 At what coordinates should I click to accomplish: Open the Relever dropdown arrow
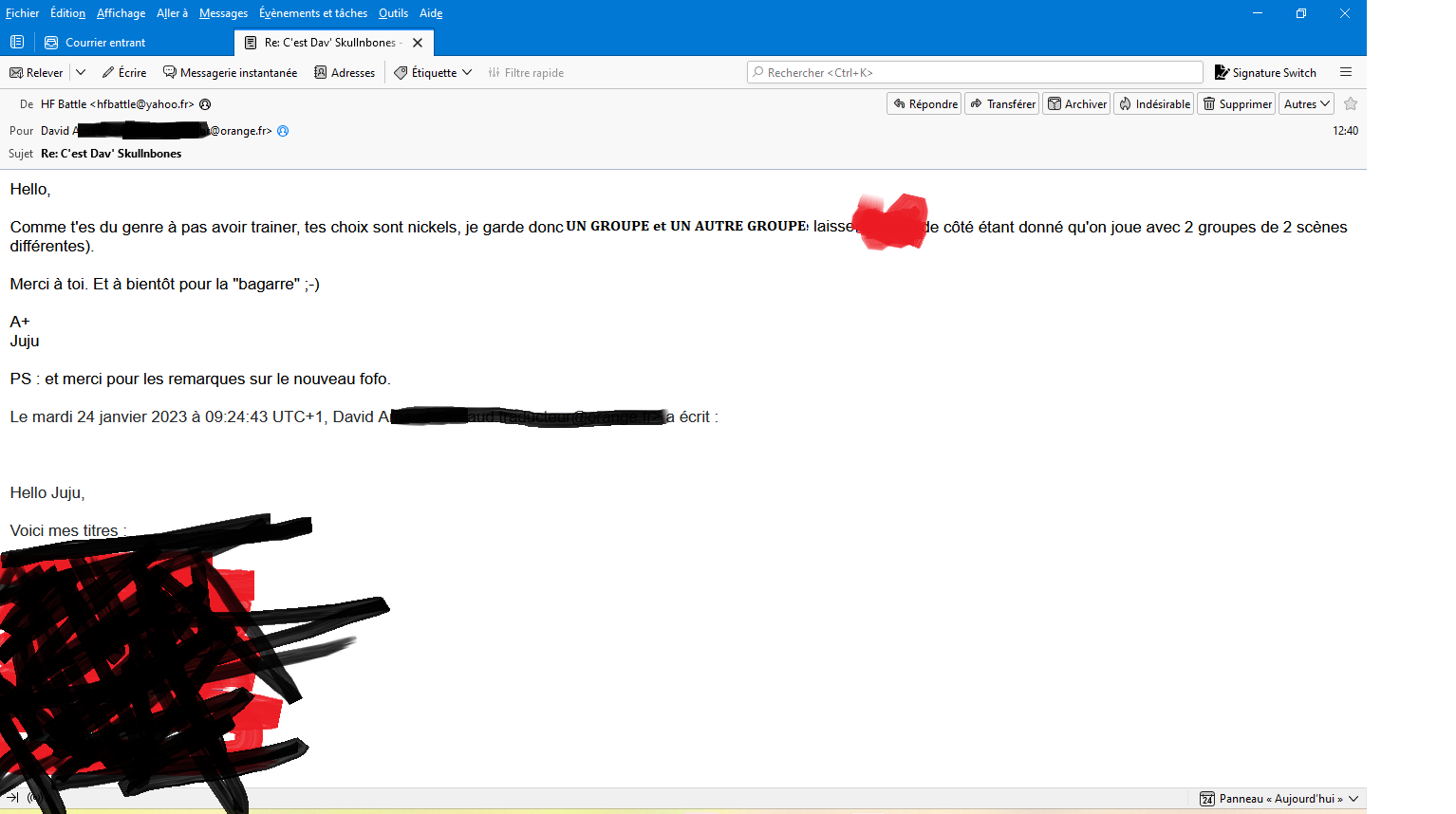(x=81, y=73)
